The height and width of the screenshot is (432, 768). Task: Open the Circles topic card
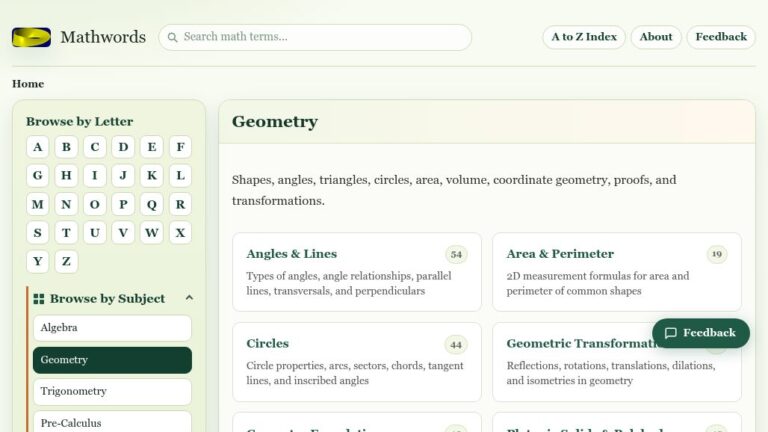(x=357, y=362)
